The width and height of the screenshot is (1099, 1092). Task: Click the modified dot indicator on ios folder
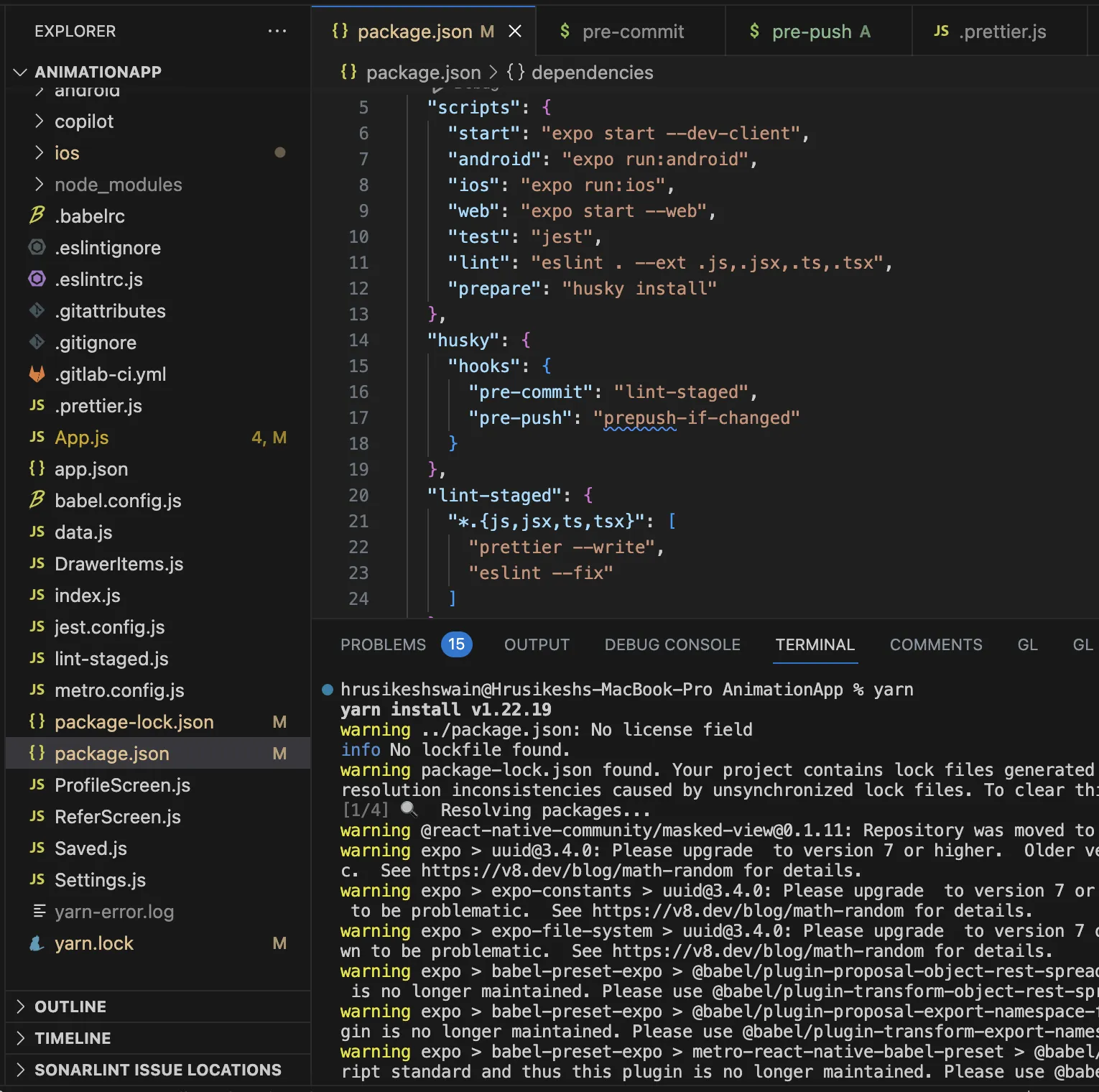[280, 152]
